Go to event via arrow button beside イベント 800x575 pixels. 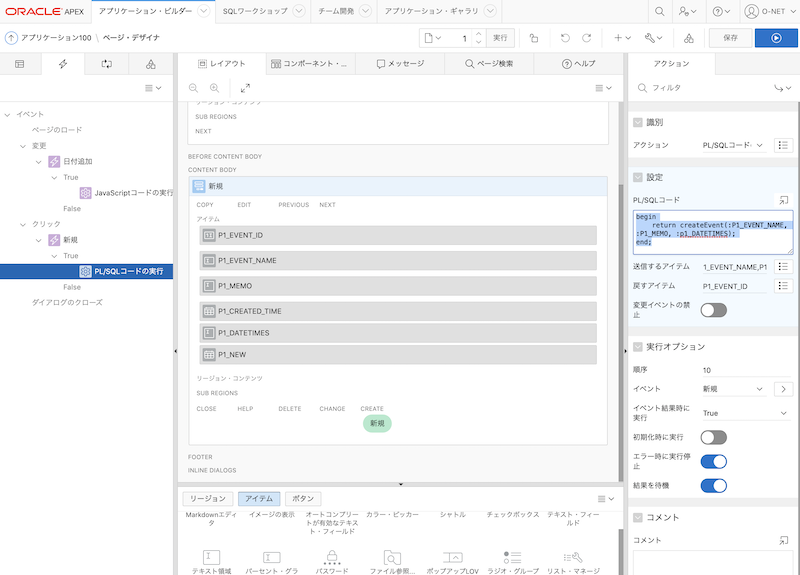[x=783, y=389]
